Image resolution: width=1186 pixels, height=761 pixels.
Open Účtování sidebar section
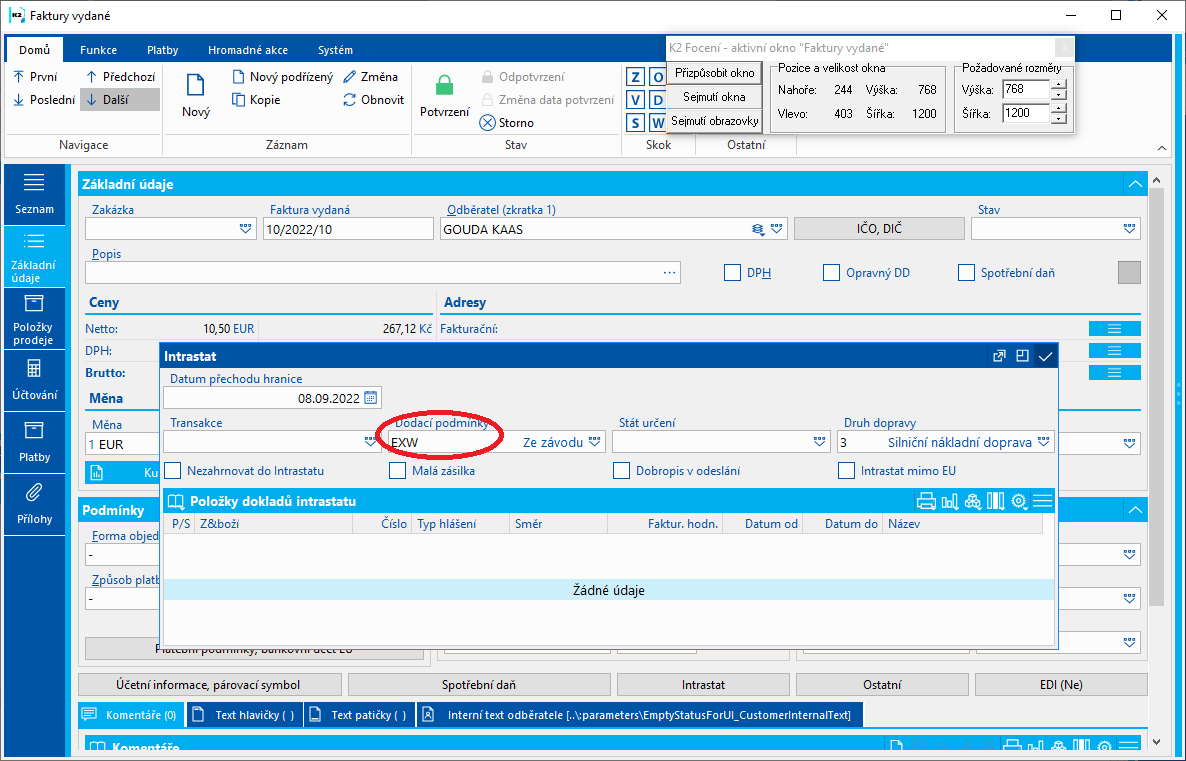click(34, 380)
